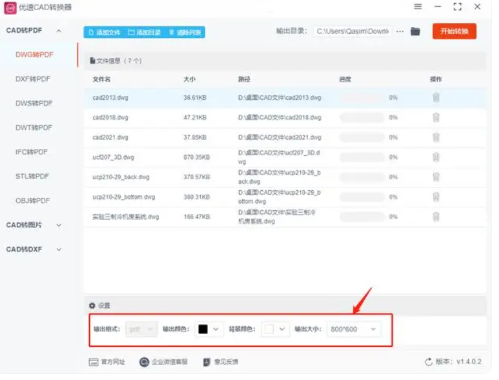Image resolution: width=499 pixels, height=380 pixels.
Task: Select the ucf207_3D.dwg file name
Action: 113,157
